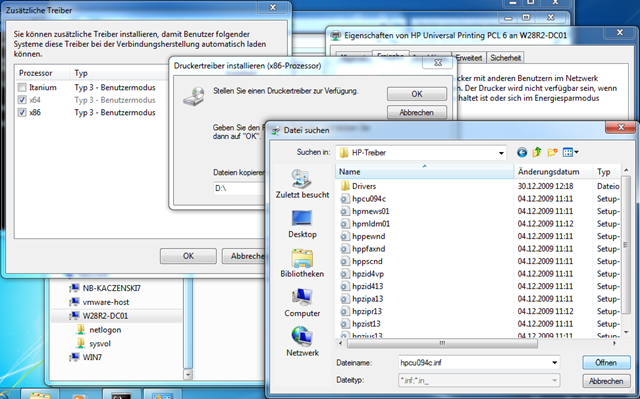Open Computer in places bar
Screen dimensions: 640x399
302,303
